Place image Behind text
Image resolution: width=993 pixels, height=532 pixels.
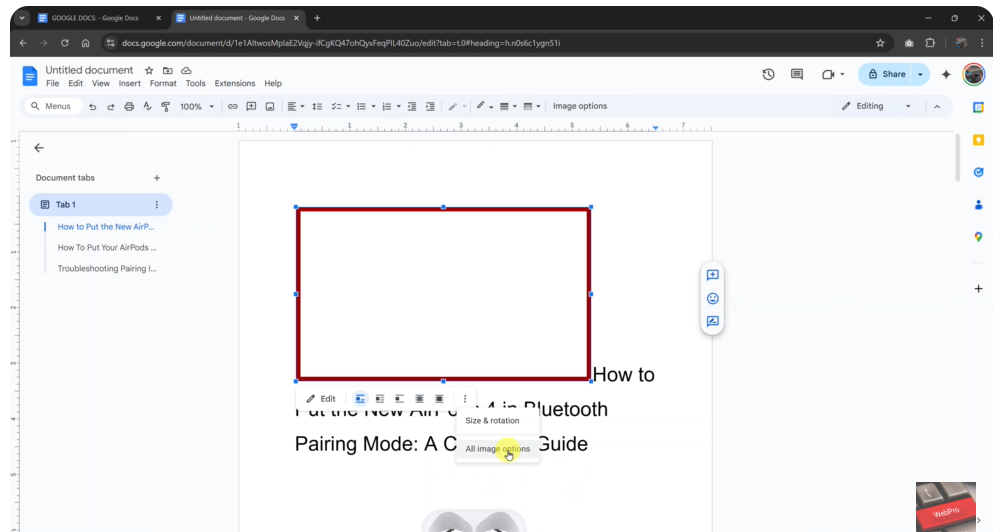[x=419, y=399]
